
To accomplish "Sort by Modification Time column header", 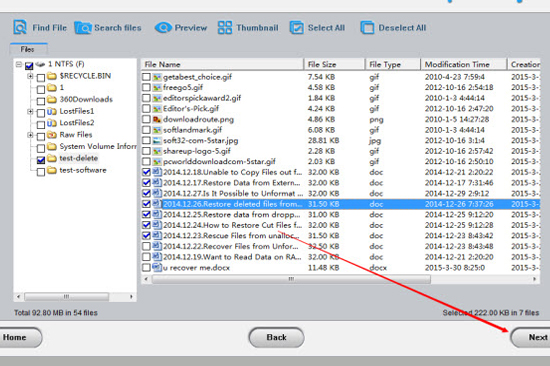I will click(464, 65).
